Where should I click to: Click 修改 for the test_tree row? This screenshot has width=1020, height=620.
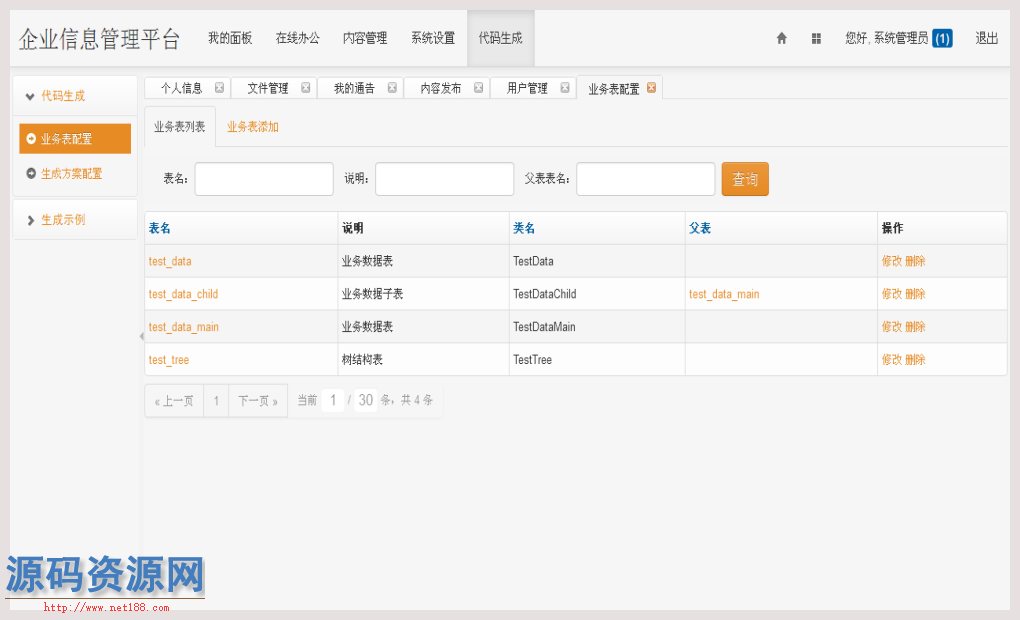coord(892,360)
